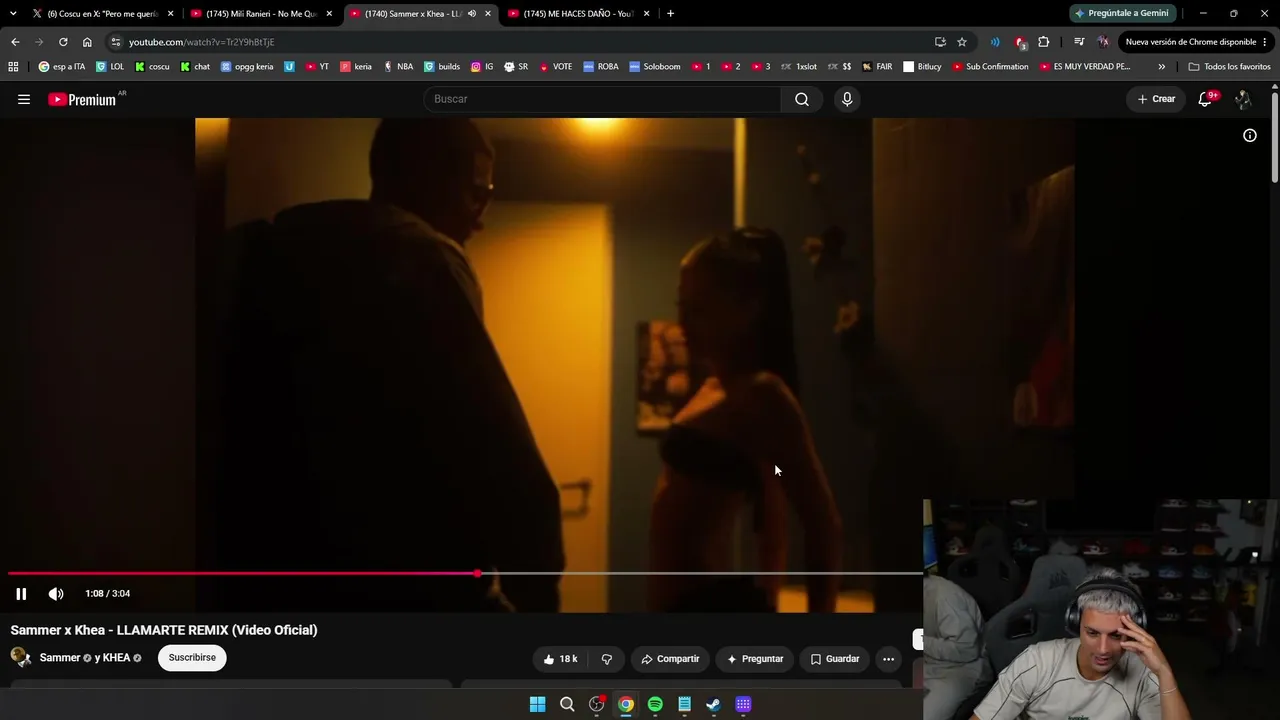Click the red playhead on the progress bar
This screenshot has width=1280, height=720.
coord(478,573)
